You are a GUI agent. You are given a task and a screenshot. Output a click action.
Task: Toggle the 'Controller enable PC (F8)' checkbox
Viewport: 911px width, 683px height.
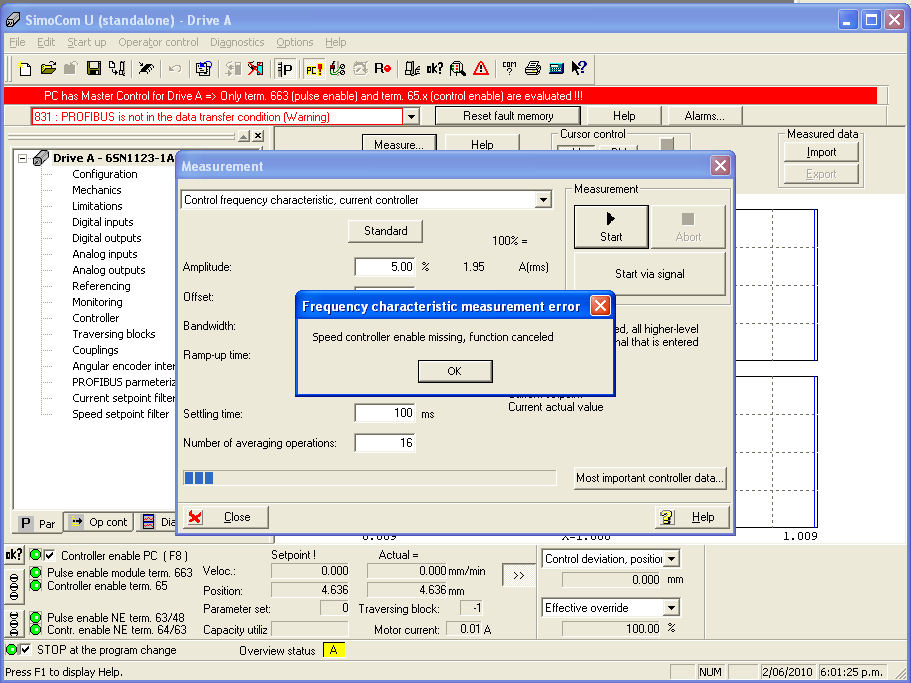pos(50,555)
